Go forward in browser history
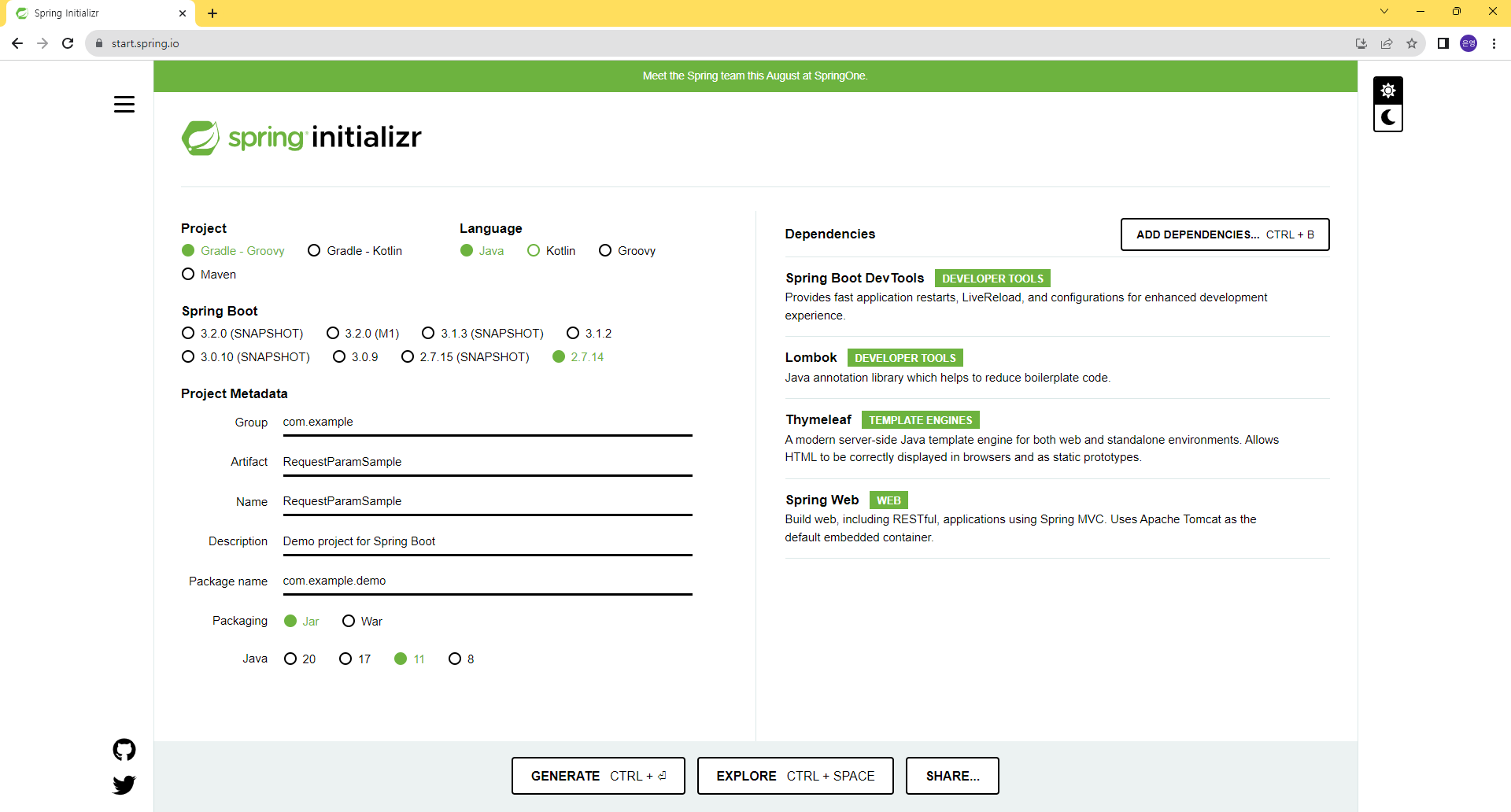The image size is (1511, 812). click(x=42, y=43)
